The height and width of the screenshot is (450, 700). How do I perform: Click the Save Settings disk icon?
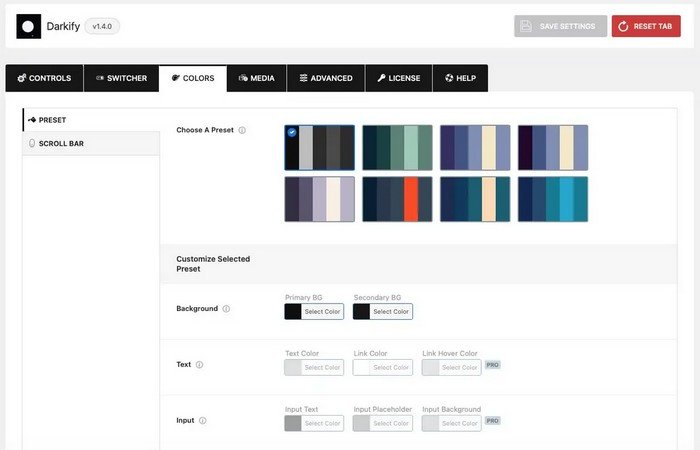(x=526, y=26)
